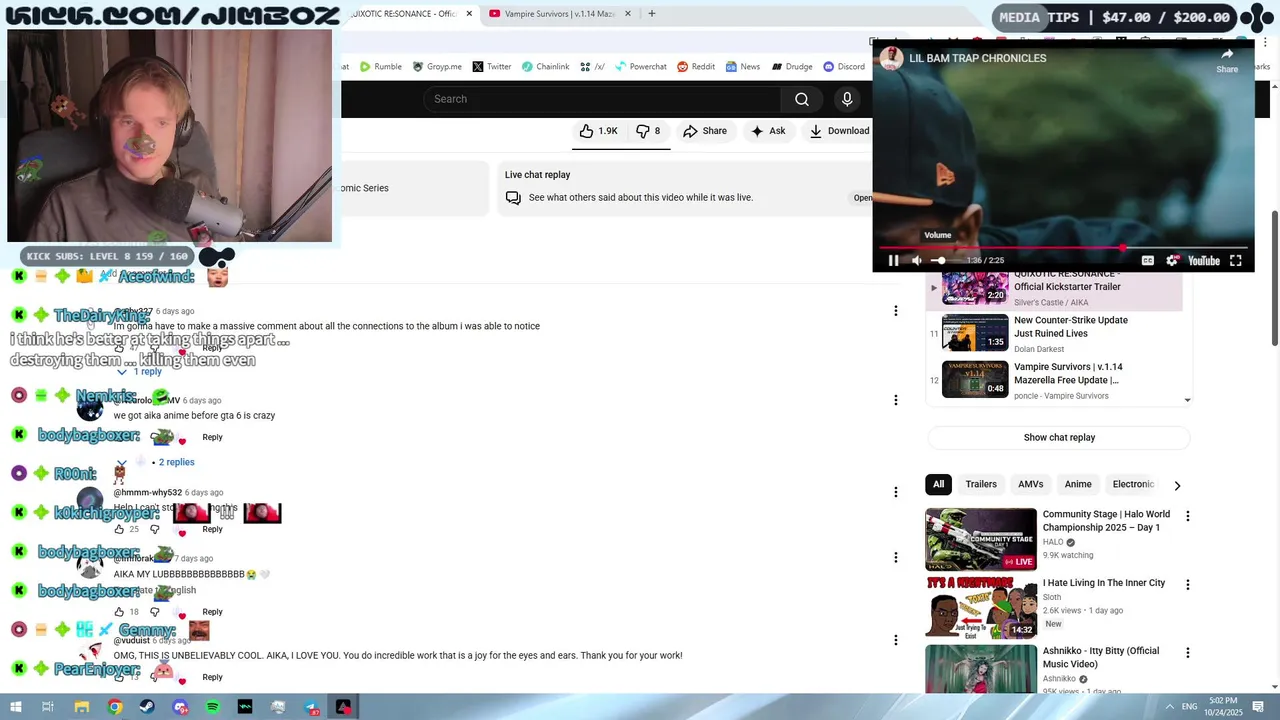Click the LIL BAM channel avatar
Screen dimensions: 1280x720
(x=891, y=58)
